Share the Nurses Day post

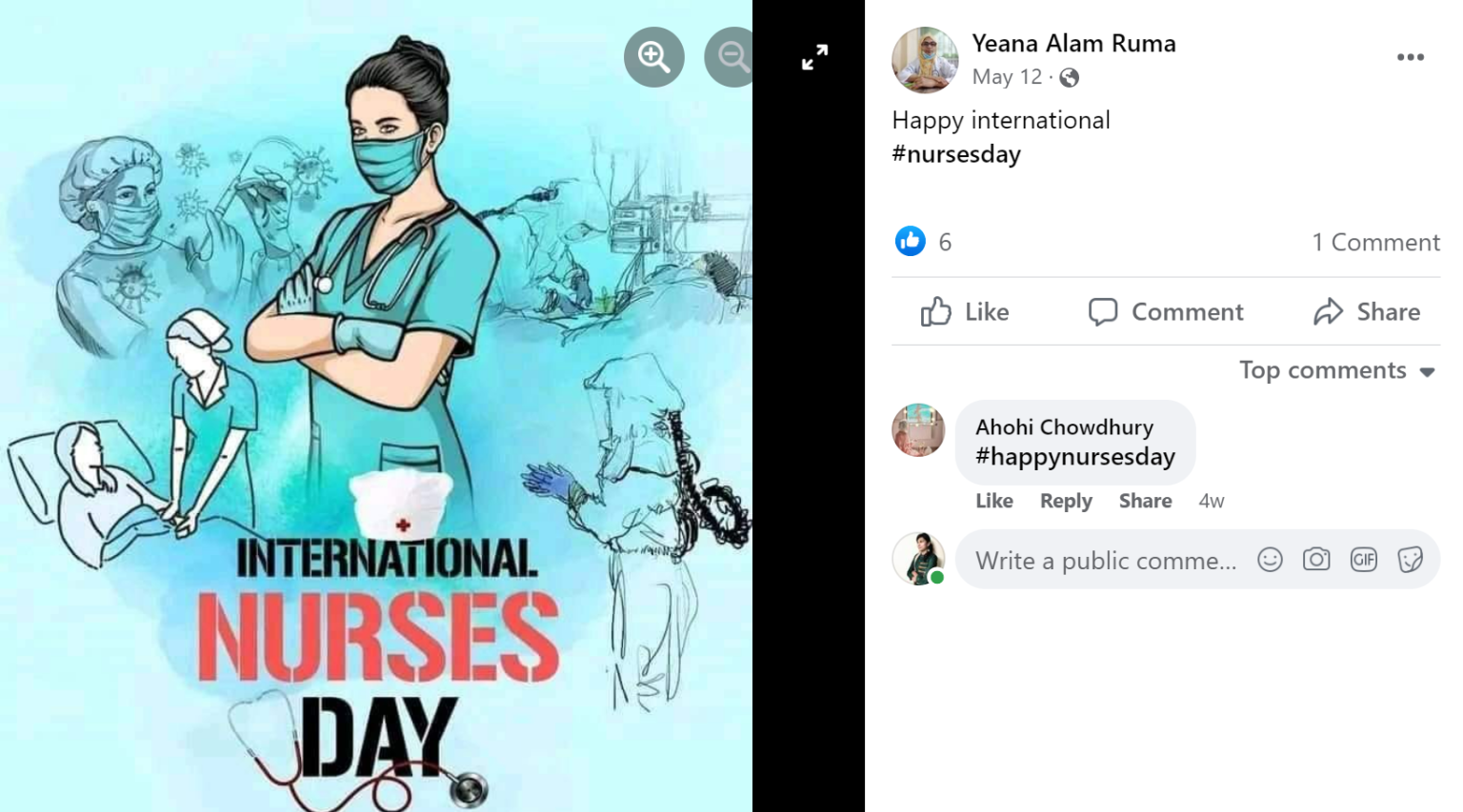point(1366,311)
